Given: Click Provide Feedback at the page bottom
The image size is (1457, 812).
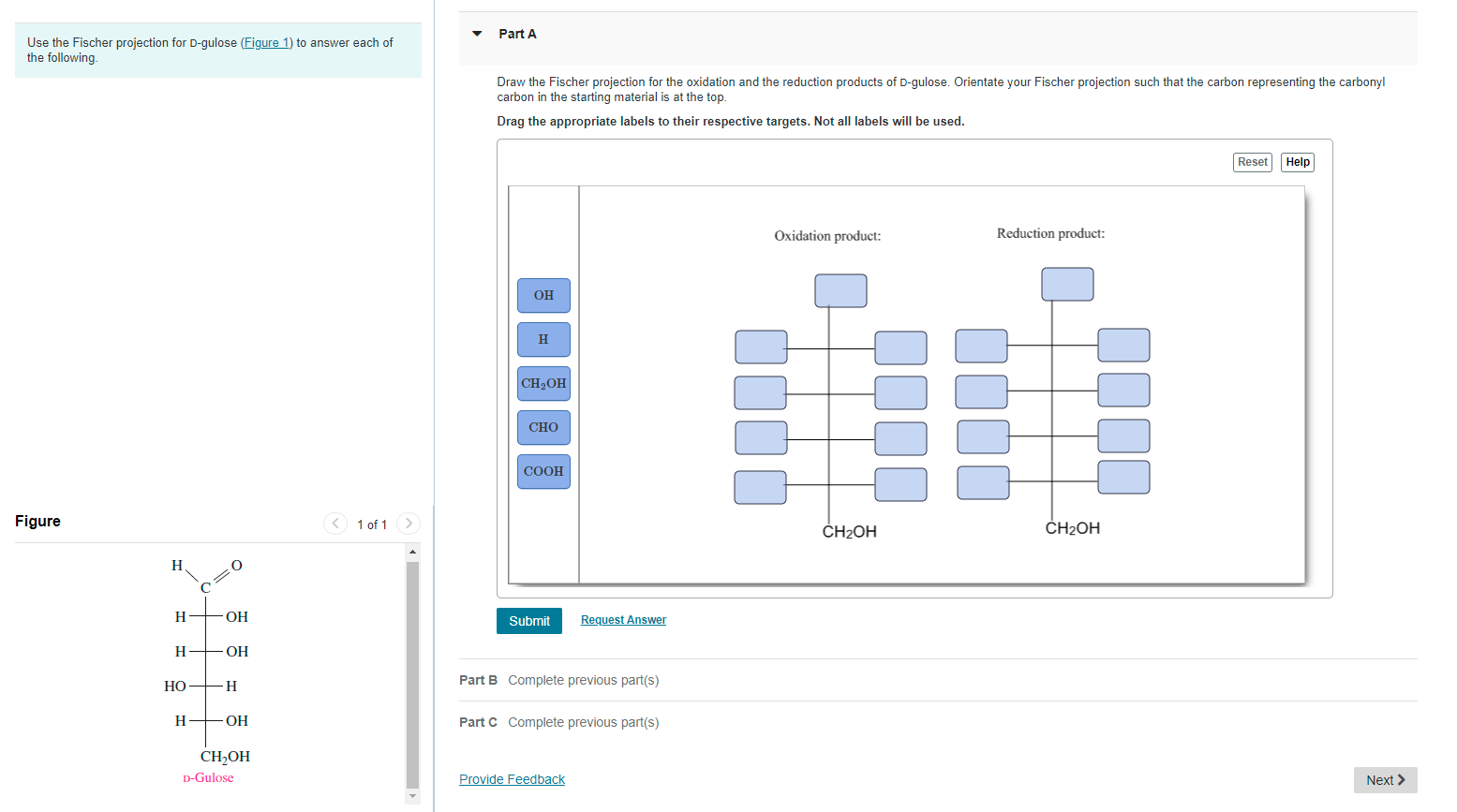Looking at the screenshot, I should click(x=512, y=778).
